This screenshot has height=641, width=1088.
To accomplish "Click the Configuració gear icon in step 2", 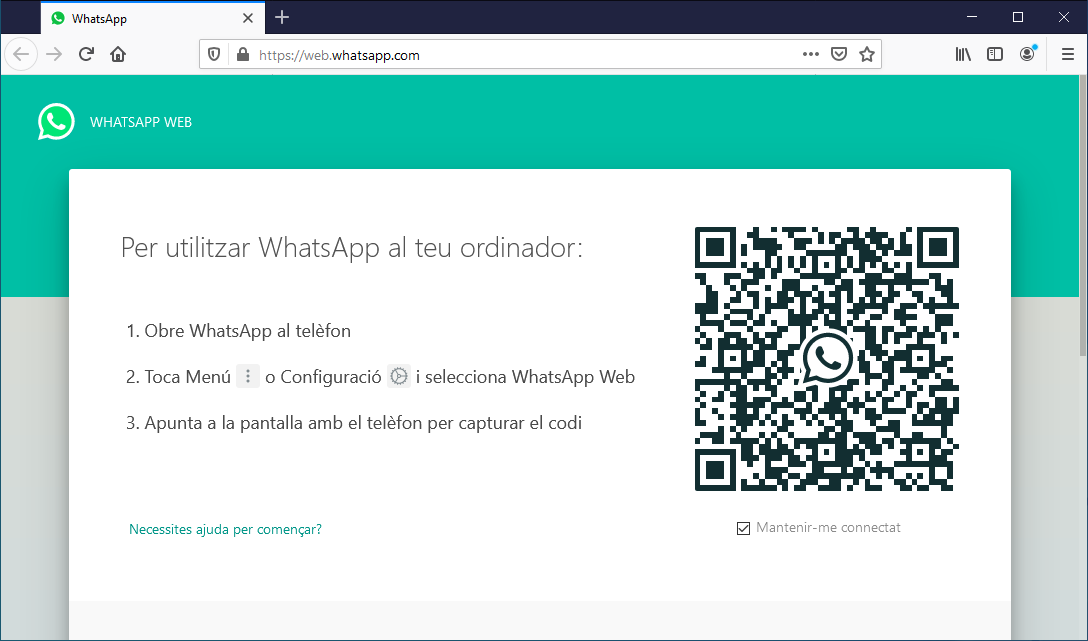I will [x=399, y=376].
